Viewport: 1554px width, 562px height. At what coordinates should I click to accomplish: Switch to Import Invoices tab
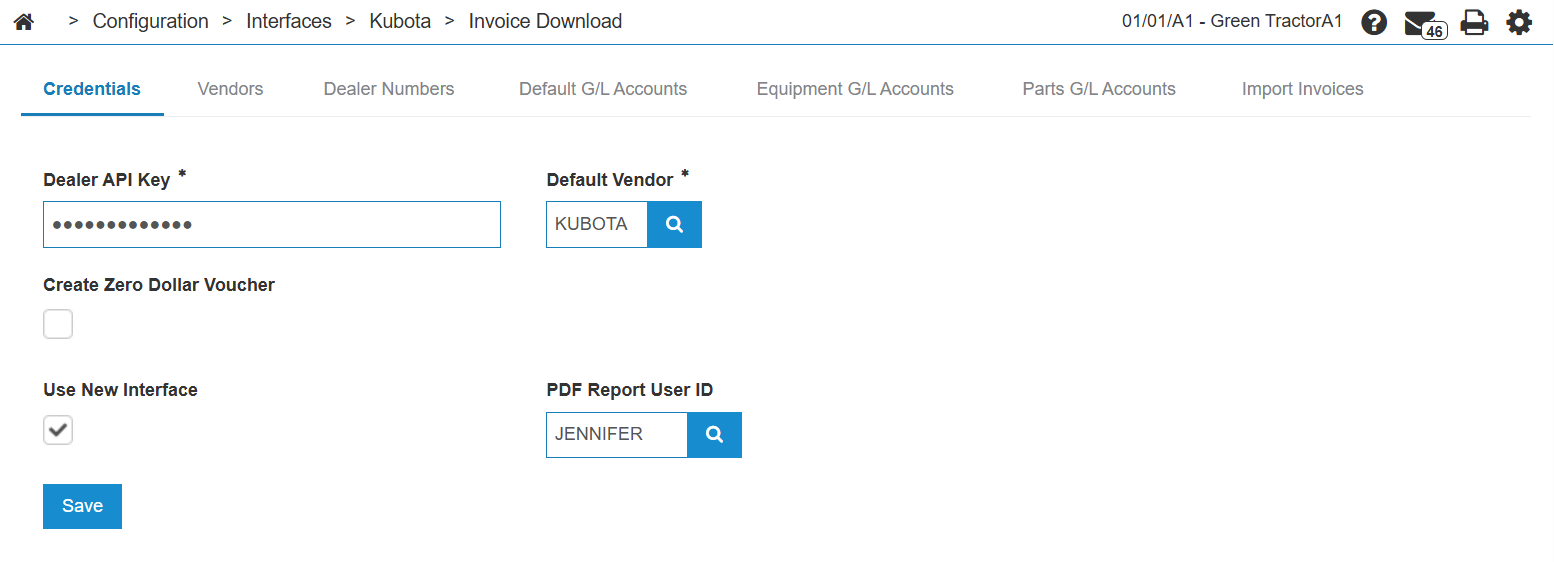[1303, 89]
